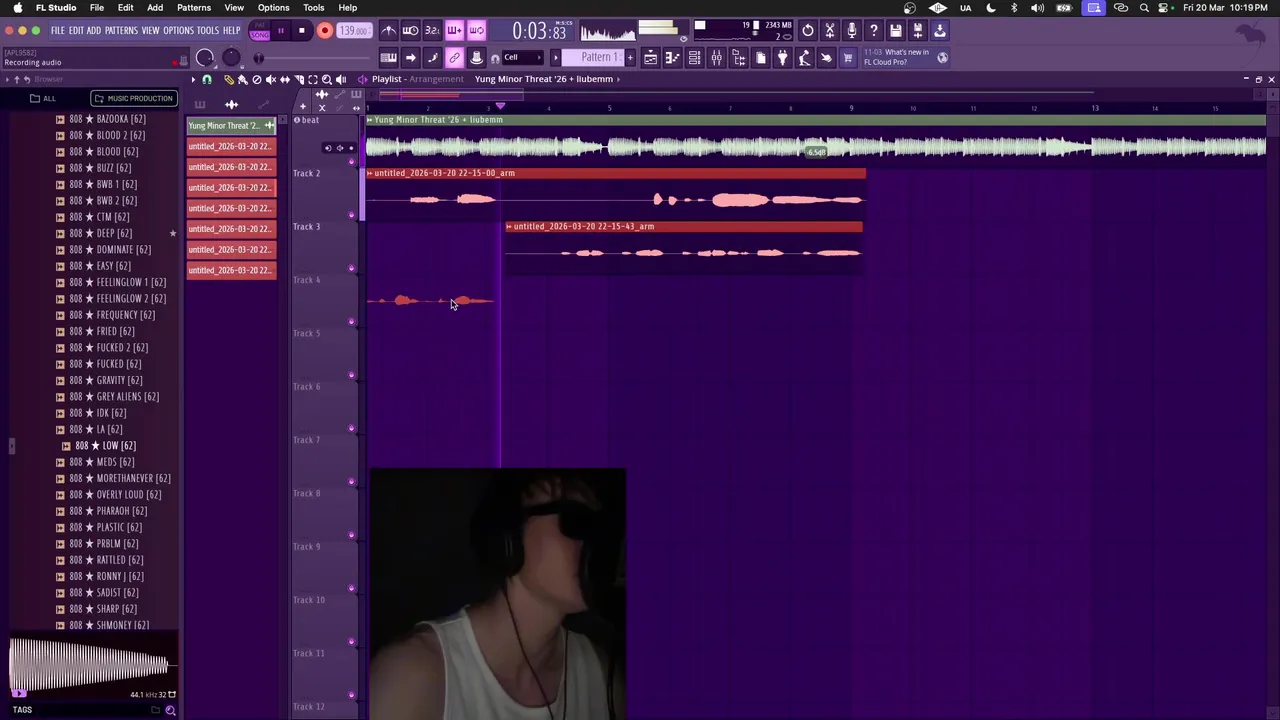Image resolution: width=1280 pixels, height=720 pixels.
Task: Open the FILE menu in FL Studio toolbar
Action: (58, 31)
